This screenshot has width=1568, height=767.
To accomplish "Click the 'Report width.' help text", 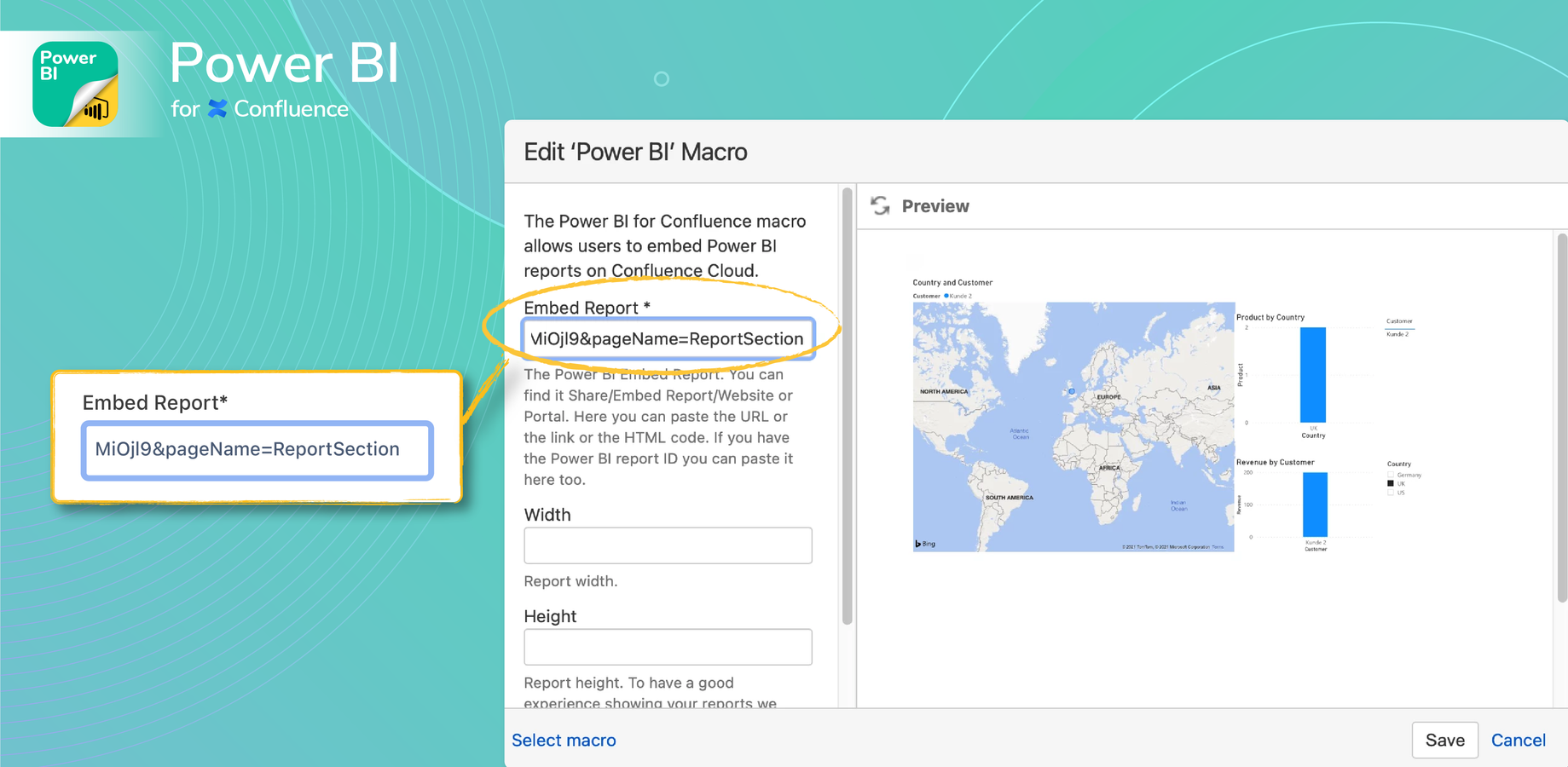I will (570, 581).
